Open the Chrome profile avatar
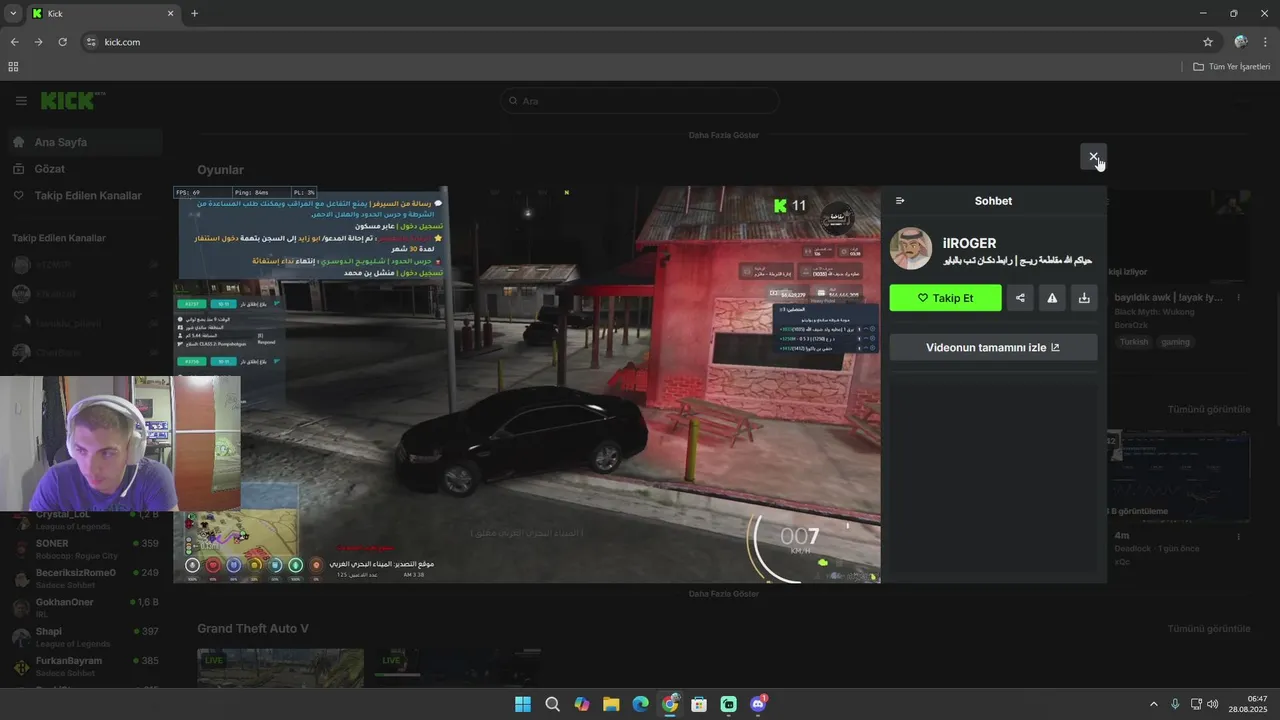Image resolution: width=1280 pixels, height=720 pixels. click(1241, 42)
